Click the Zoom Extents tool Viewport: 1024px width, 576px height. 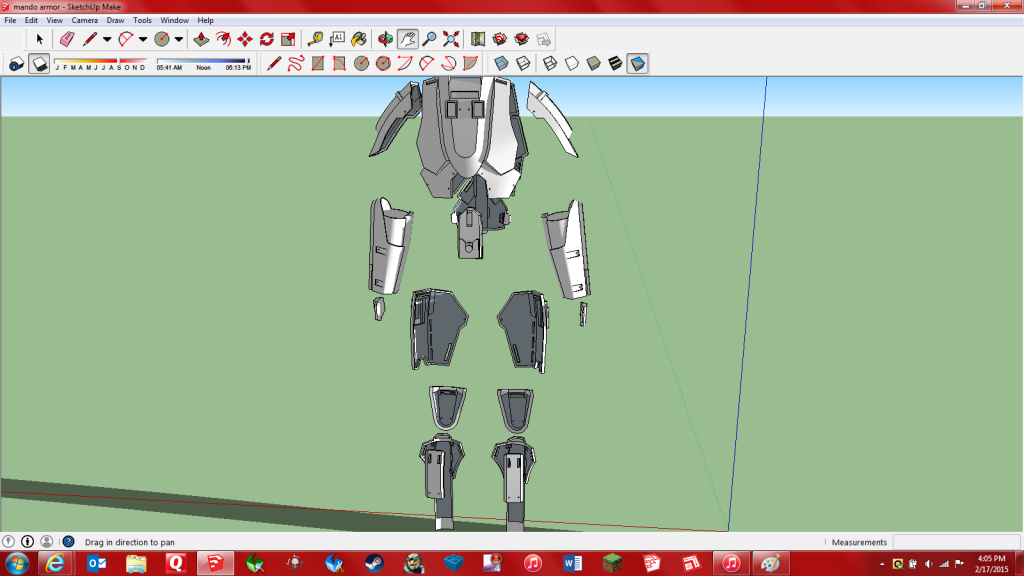(451, 39)
